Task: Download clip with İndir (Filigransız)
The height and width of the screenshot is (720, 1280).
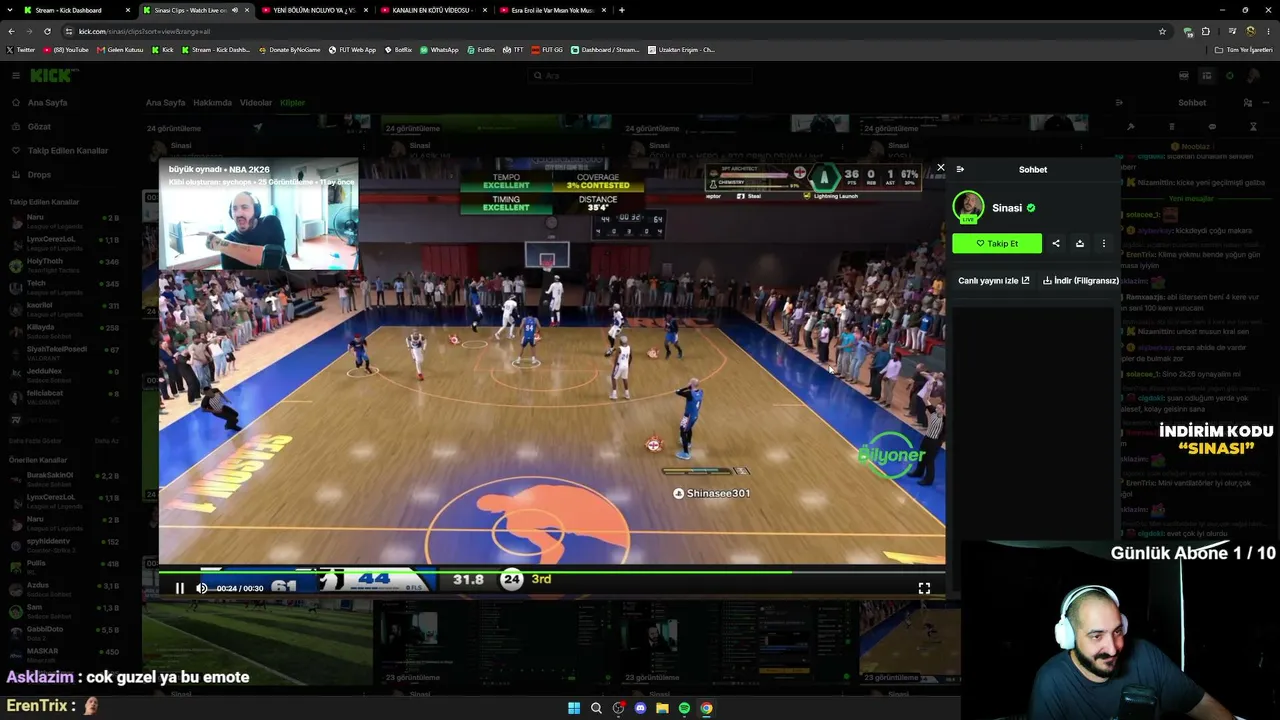Action: coord(1081,281)
